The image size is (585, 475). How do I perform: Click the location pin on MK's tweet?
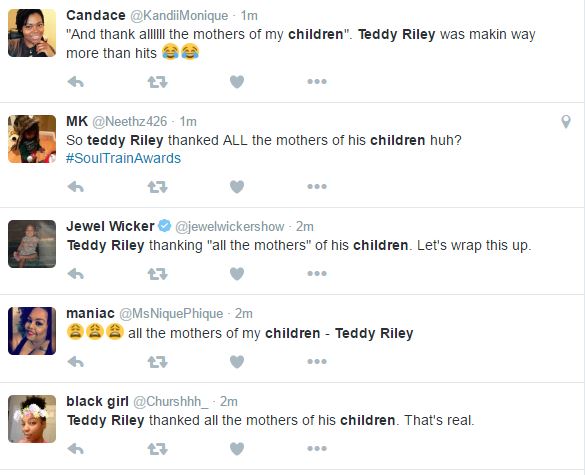pyautogui.click(x=566, y=122)
